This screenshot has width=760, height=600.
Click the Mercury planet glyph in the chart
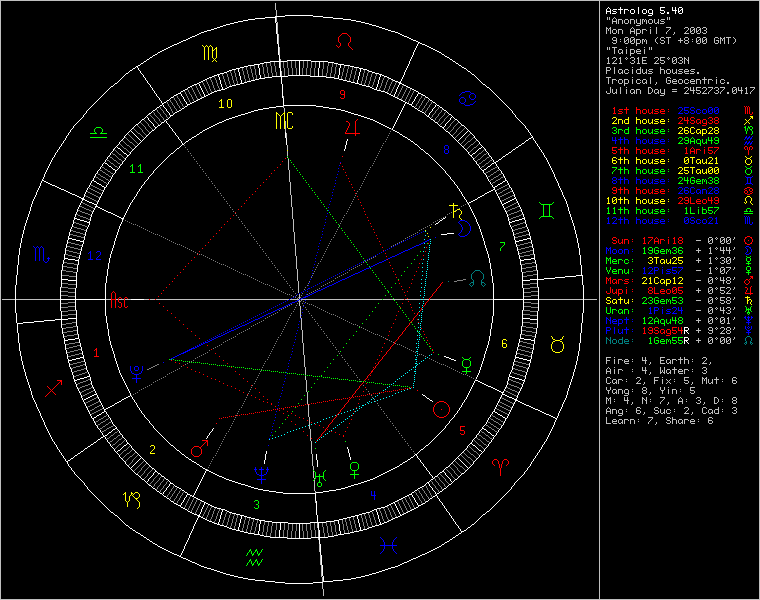(466, 365)
